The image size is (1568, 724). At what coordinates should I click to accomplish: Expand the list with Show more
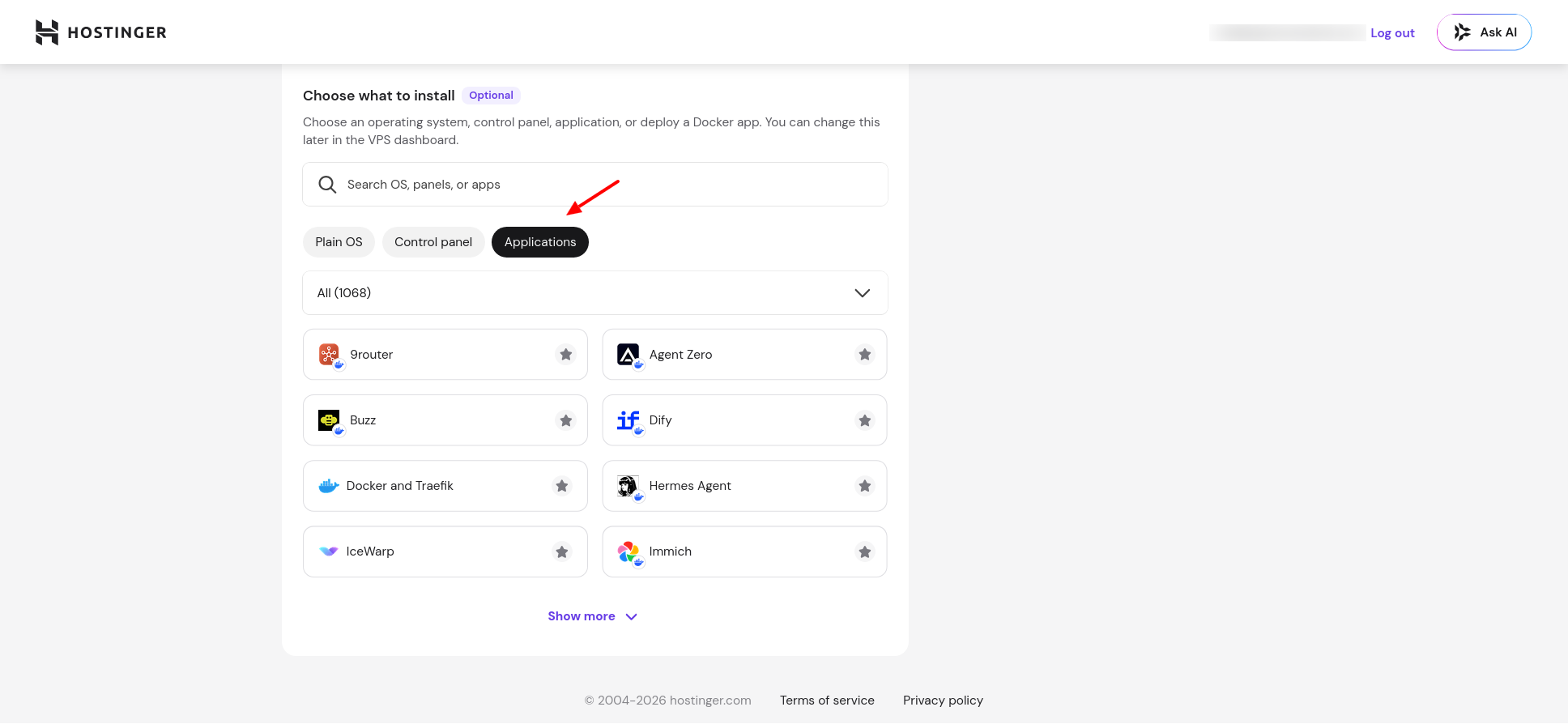pyautogui.click(x=593, y=616)
